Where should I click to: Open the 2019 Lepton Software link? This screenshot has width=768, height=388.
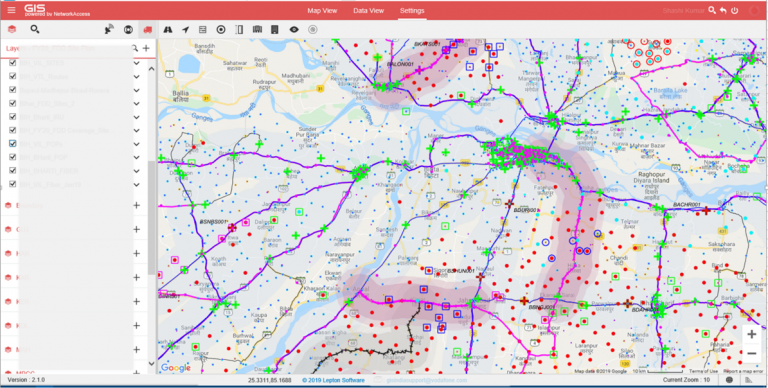pos(333,380)
